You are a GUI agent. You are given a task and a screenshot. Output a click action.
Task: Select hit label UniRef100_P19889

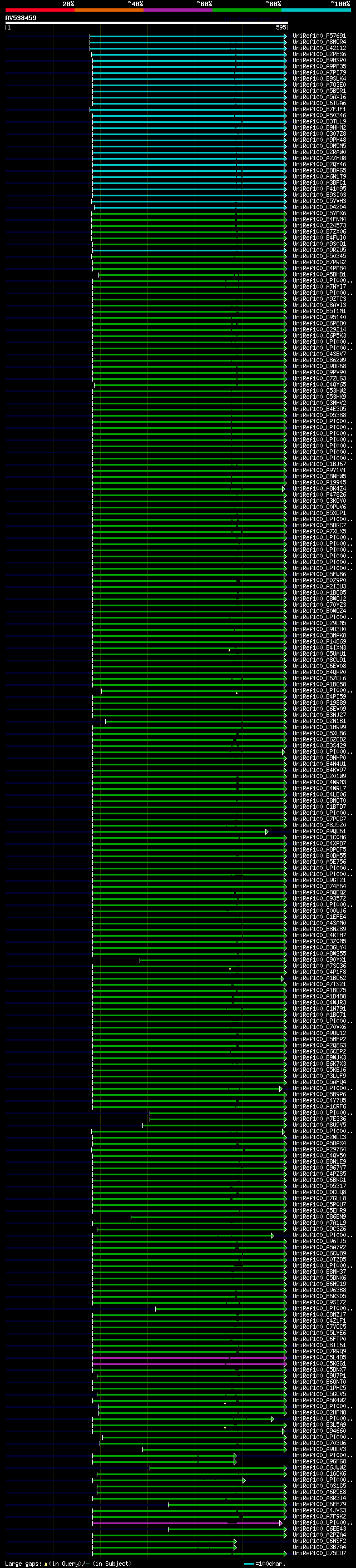point(319,703)
